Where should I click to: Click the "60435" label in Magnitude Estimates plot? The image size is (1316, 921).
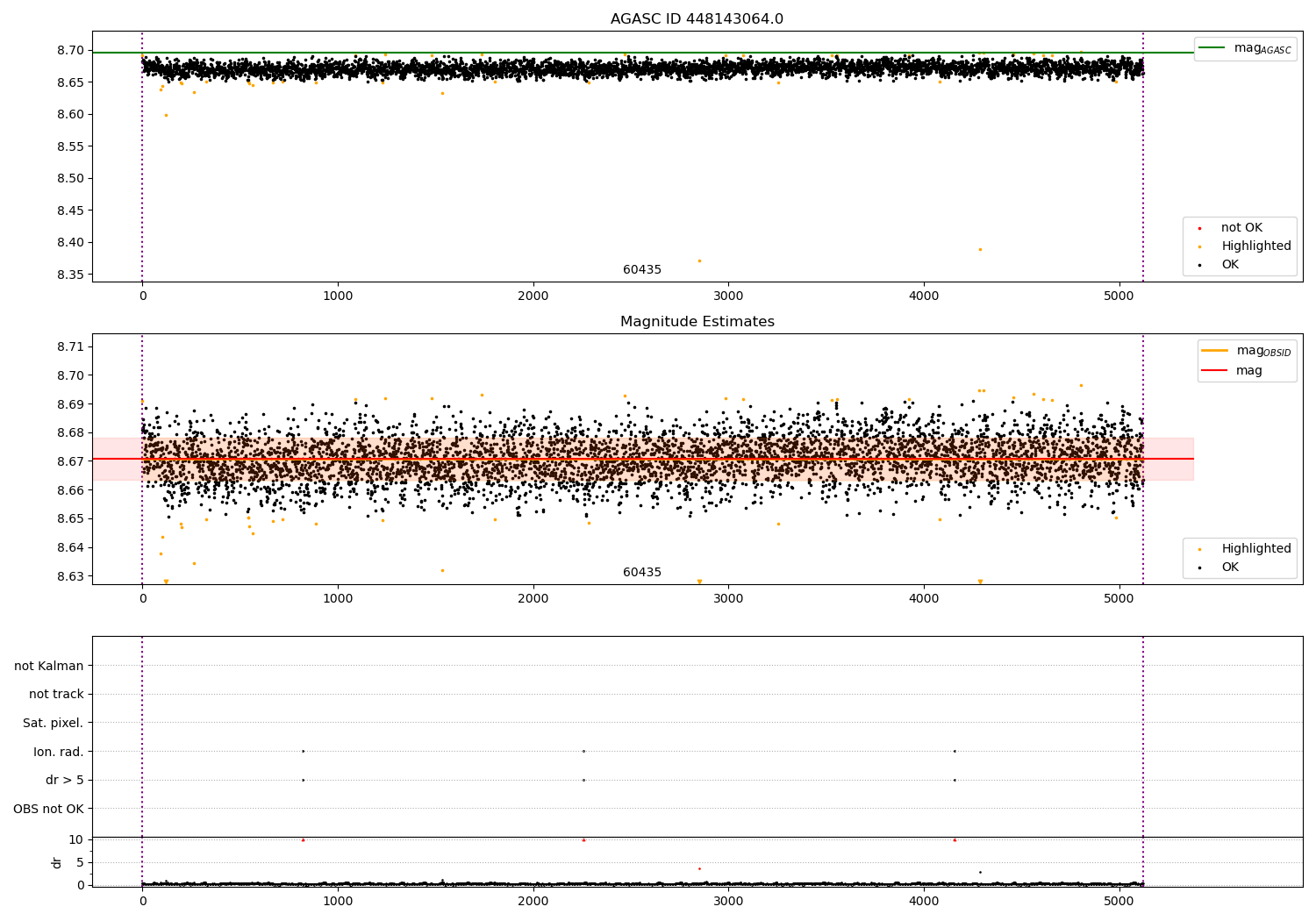tap(642, 573)
